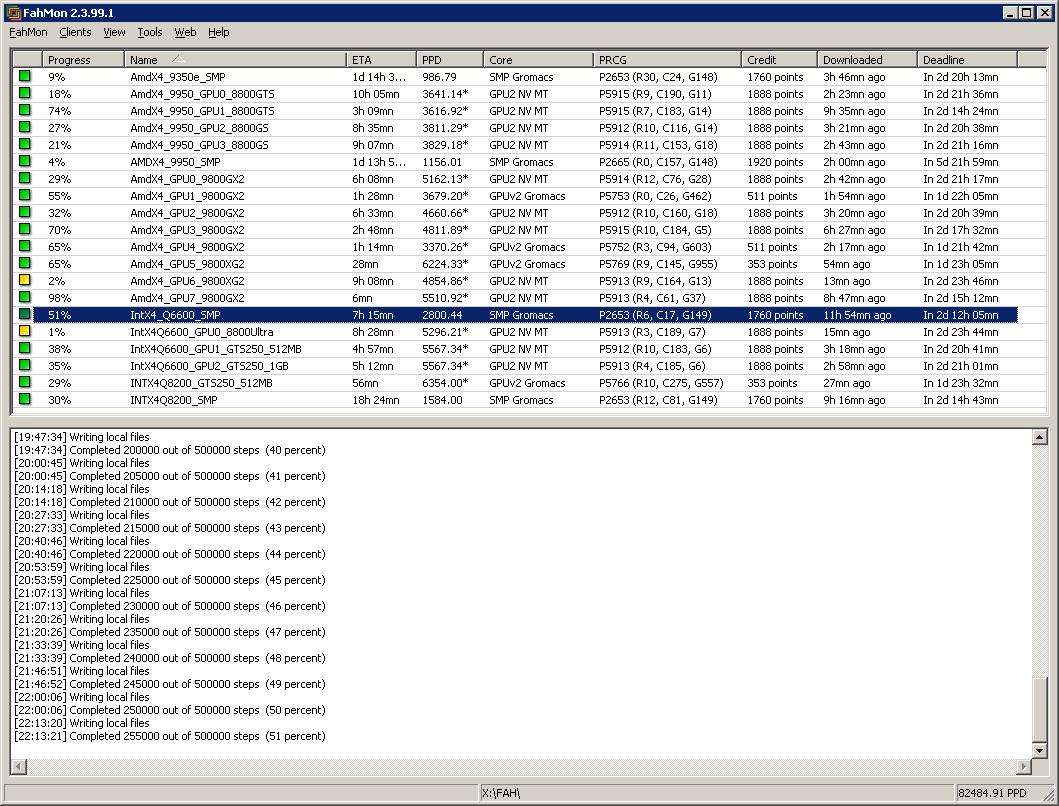The image size is (1059, 806).
Task: Open the Web menu
Action: click(185, 32)
